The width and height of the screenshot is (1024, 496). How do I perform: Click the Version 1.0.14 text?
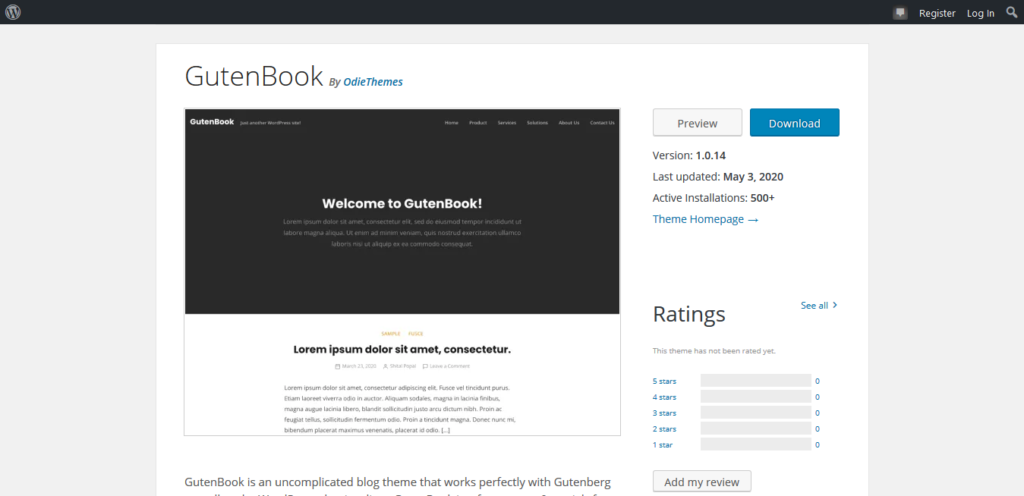click(x=689, y=156)
